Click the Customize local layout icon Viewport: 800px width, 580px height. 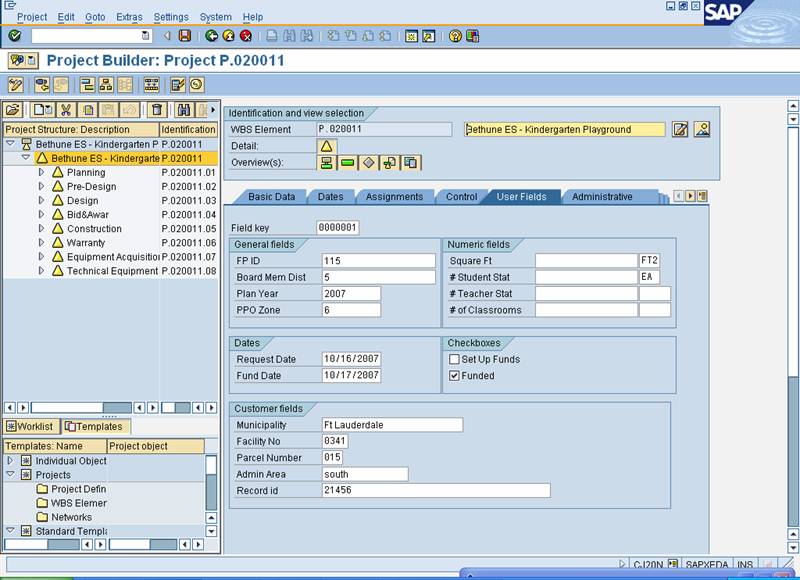point(472,36)
